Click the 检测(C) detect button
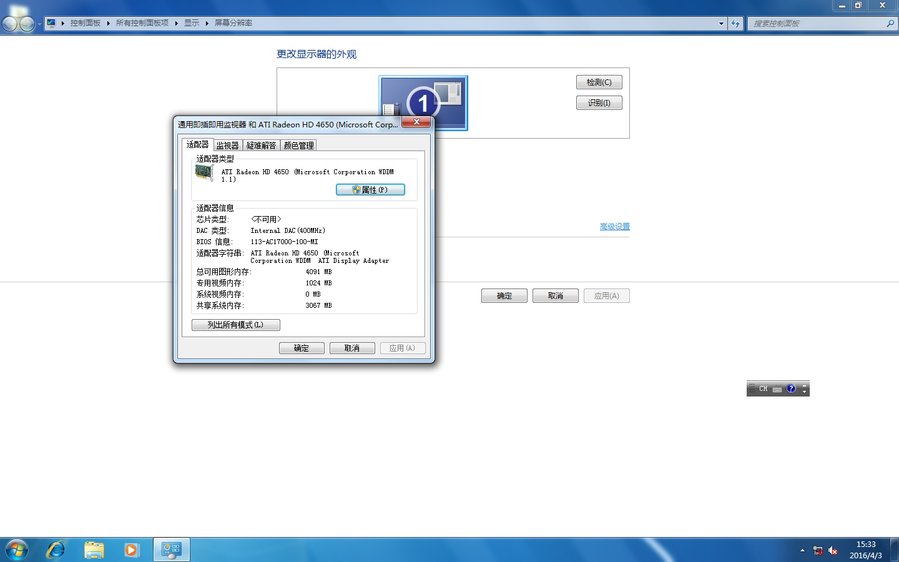Image resolution: width=899 pixels, height=562 pixels. tap(599, 82)
